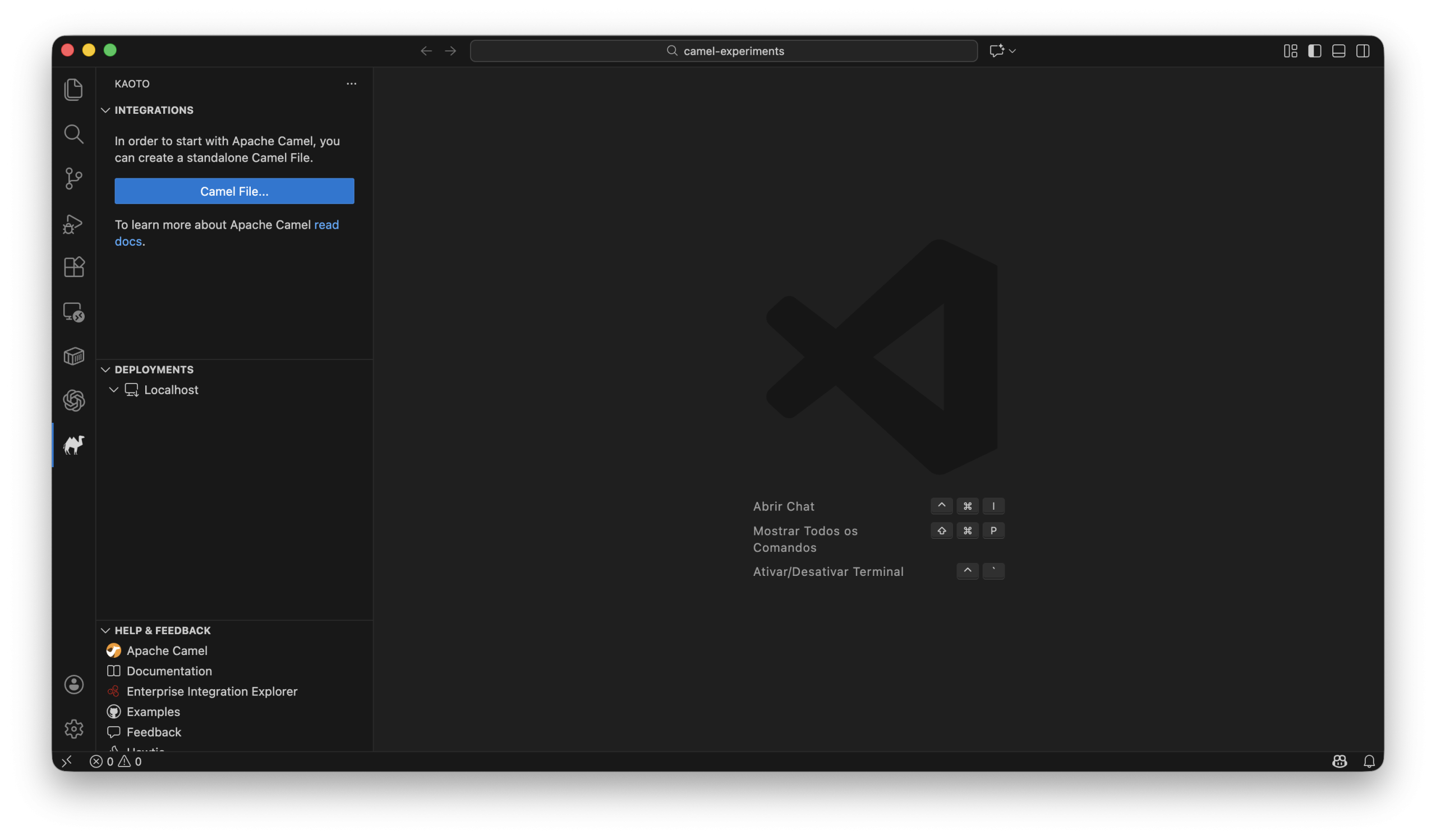This screenshot has height=840, width=1436.
Task: Open the Search view icon
Action: (x=73, y=134)
